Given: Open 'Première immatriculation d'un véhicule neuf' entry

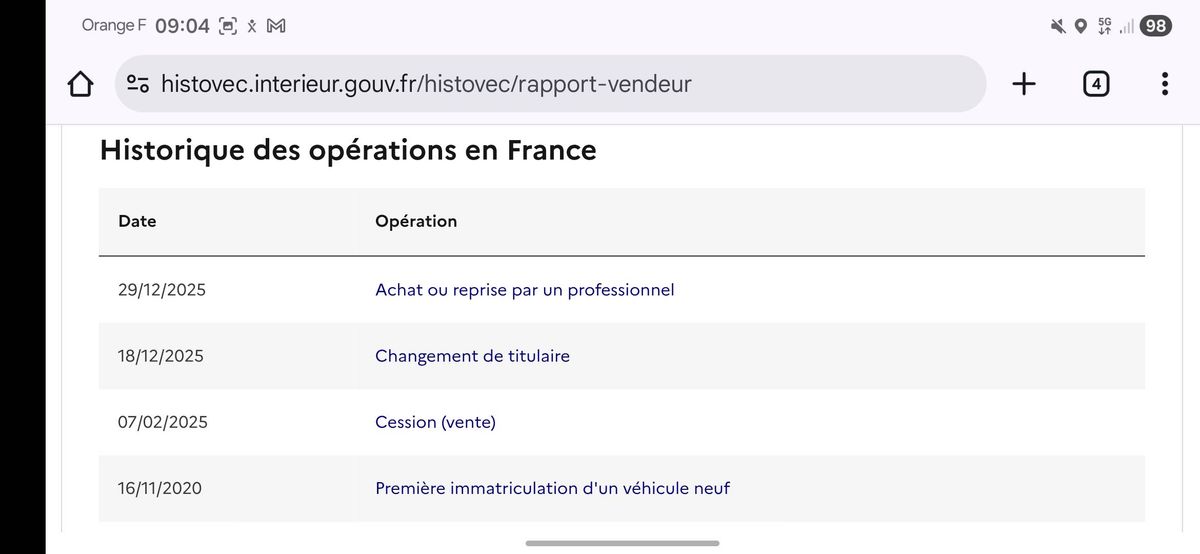Looking at the screenshot, I should [x=552, y=488].
